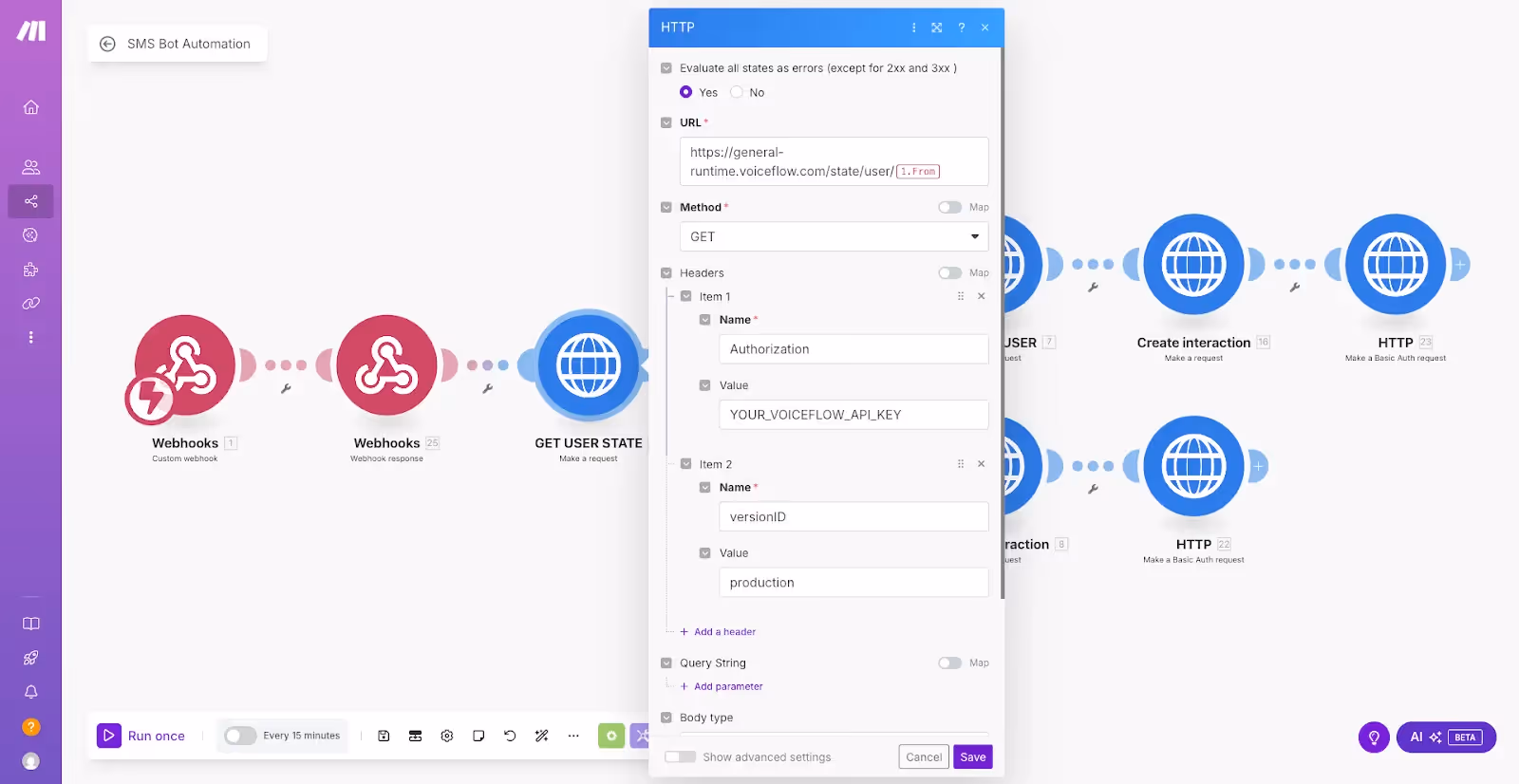Viewport: 1519px width, 784px height.
Task: Open the Scenarios share icon in the sidebar
Action: click(x=30, y=201)
